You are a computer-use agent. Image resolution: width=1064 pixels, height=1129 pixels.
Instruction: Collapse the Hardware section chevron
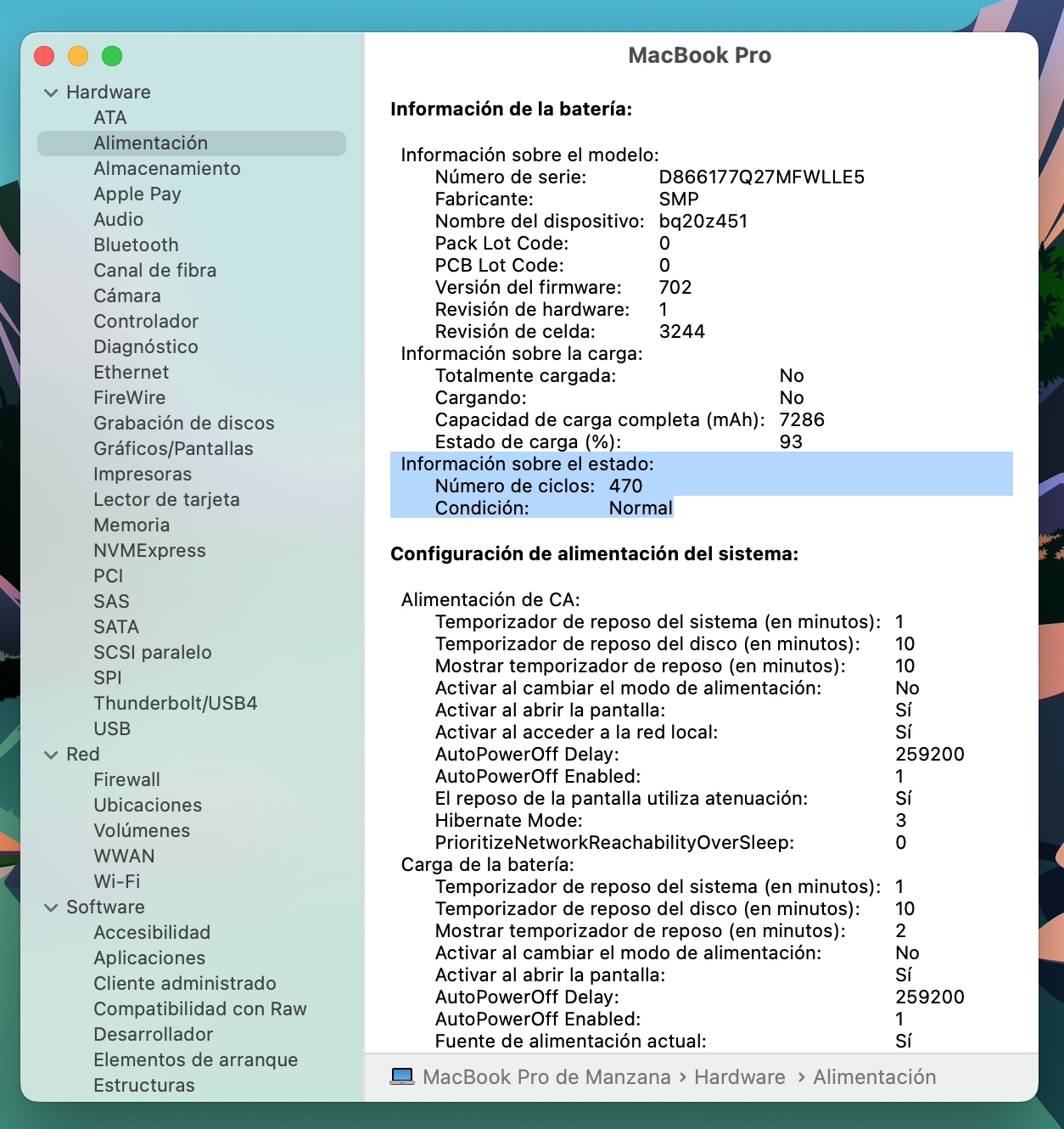pos(51,93)
